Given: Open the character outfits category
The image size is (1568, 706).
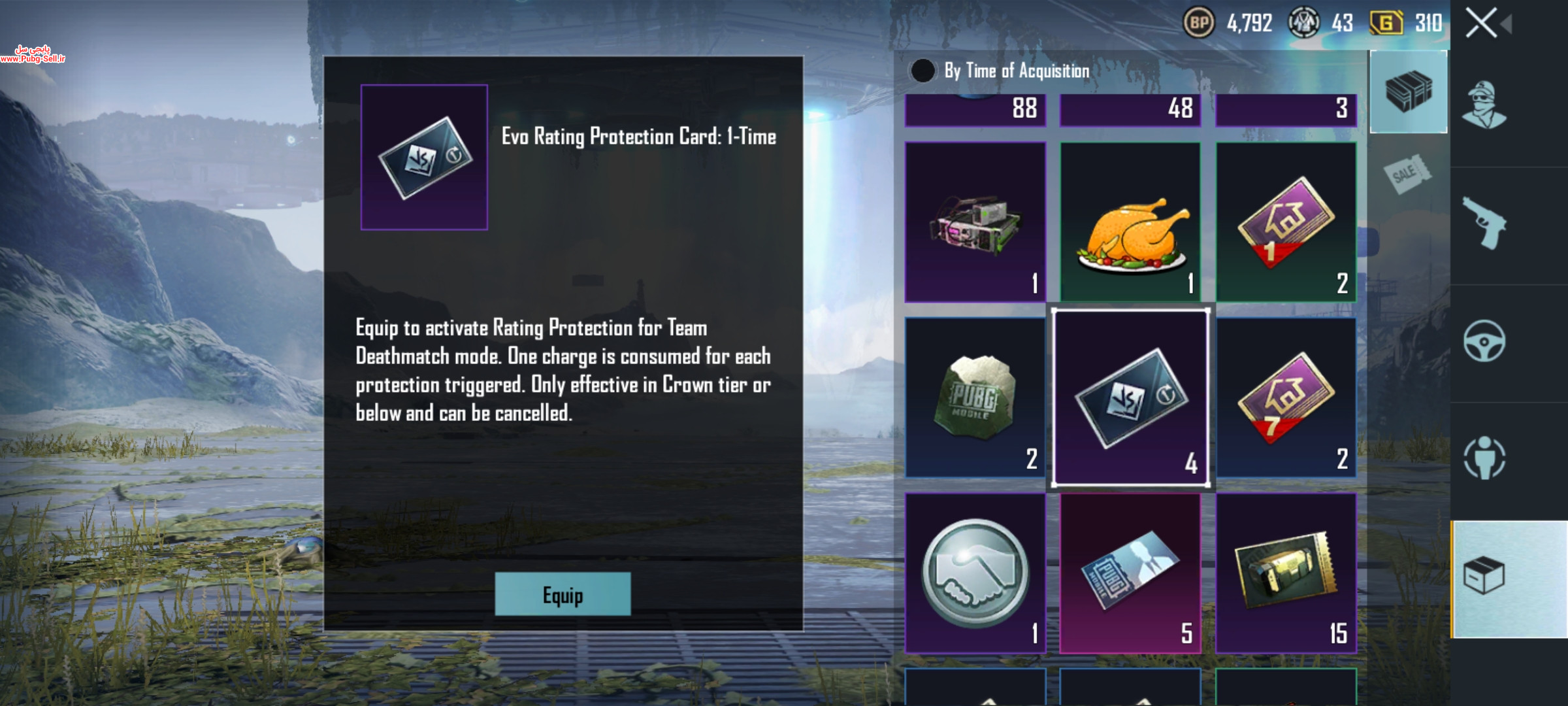Looking at the screenshot, I should tap(1484, 105).
